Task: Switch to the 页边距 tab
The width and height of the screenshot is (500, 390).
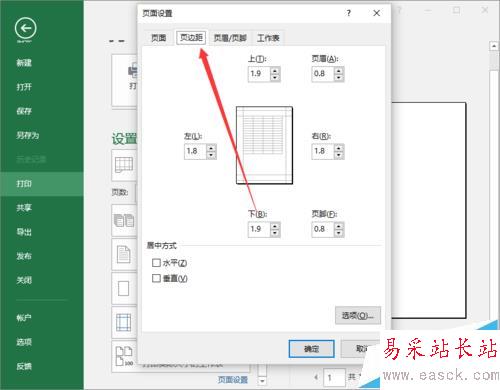Action: coord(191,38)
